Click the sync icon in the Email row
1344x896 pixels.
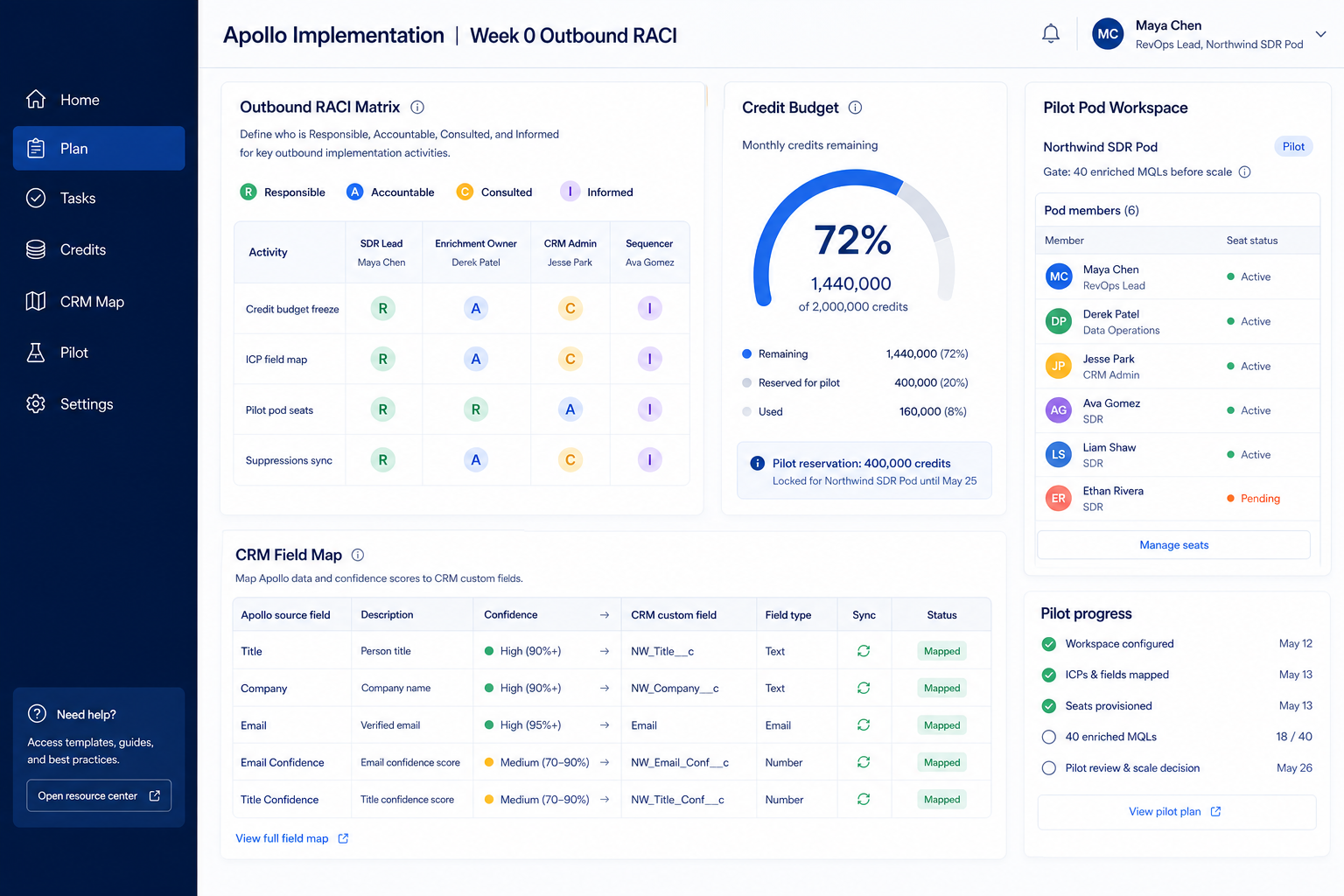(x=864, y=725)
